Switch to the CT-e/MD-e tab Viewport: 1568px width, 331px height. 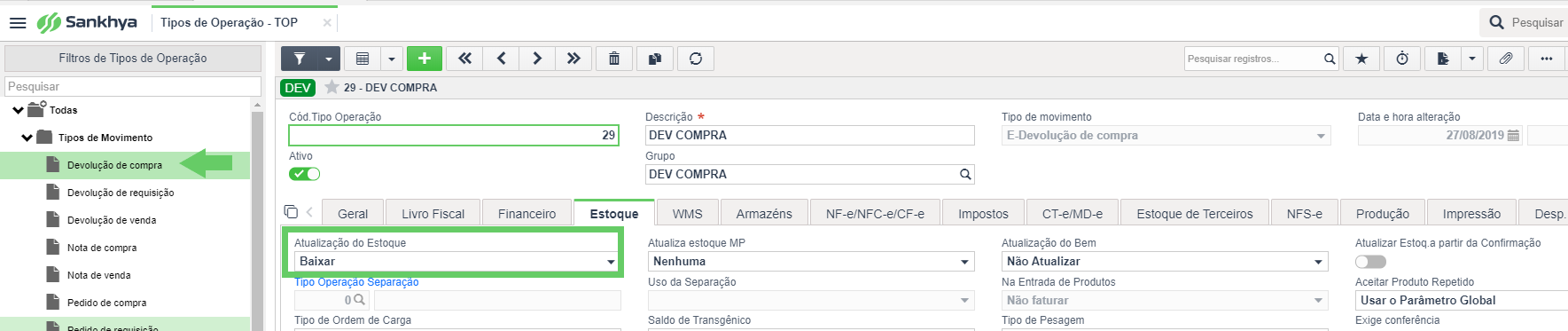point(1073,214)
